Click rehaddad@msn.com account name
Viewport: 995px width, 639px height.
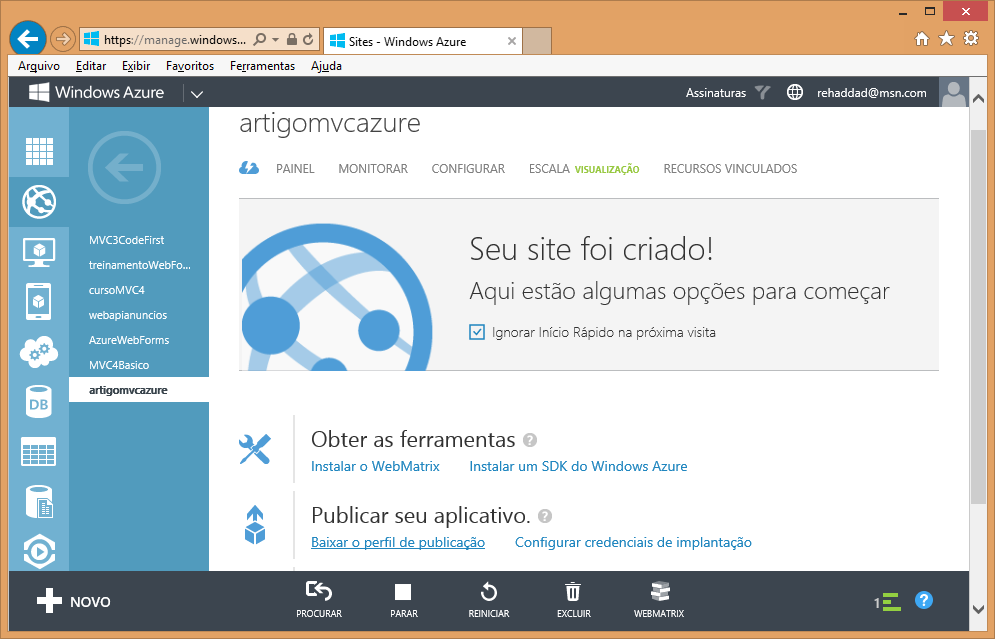(871, 93)
